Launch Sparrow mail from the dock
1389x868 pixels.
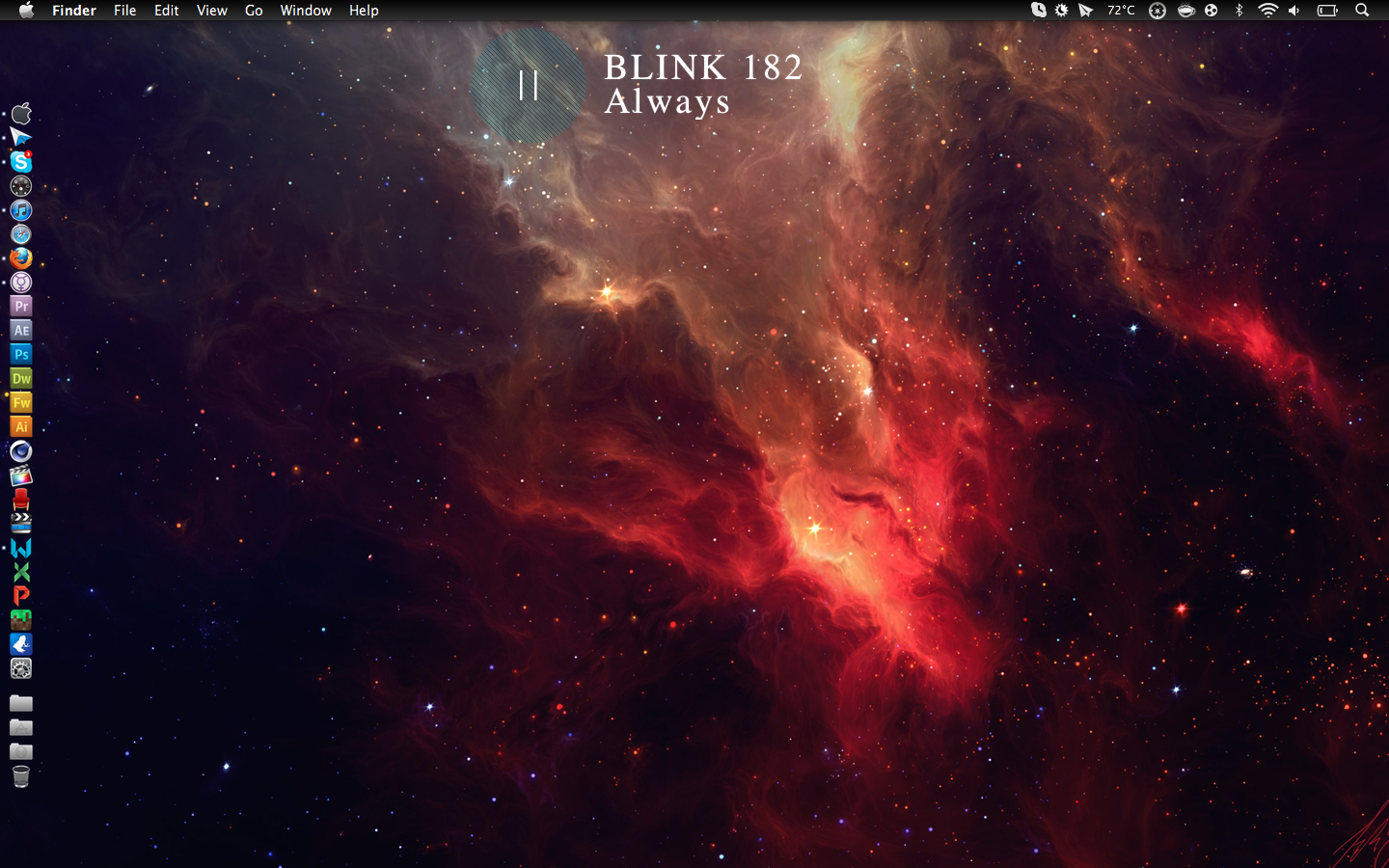click(21, 137)
